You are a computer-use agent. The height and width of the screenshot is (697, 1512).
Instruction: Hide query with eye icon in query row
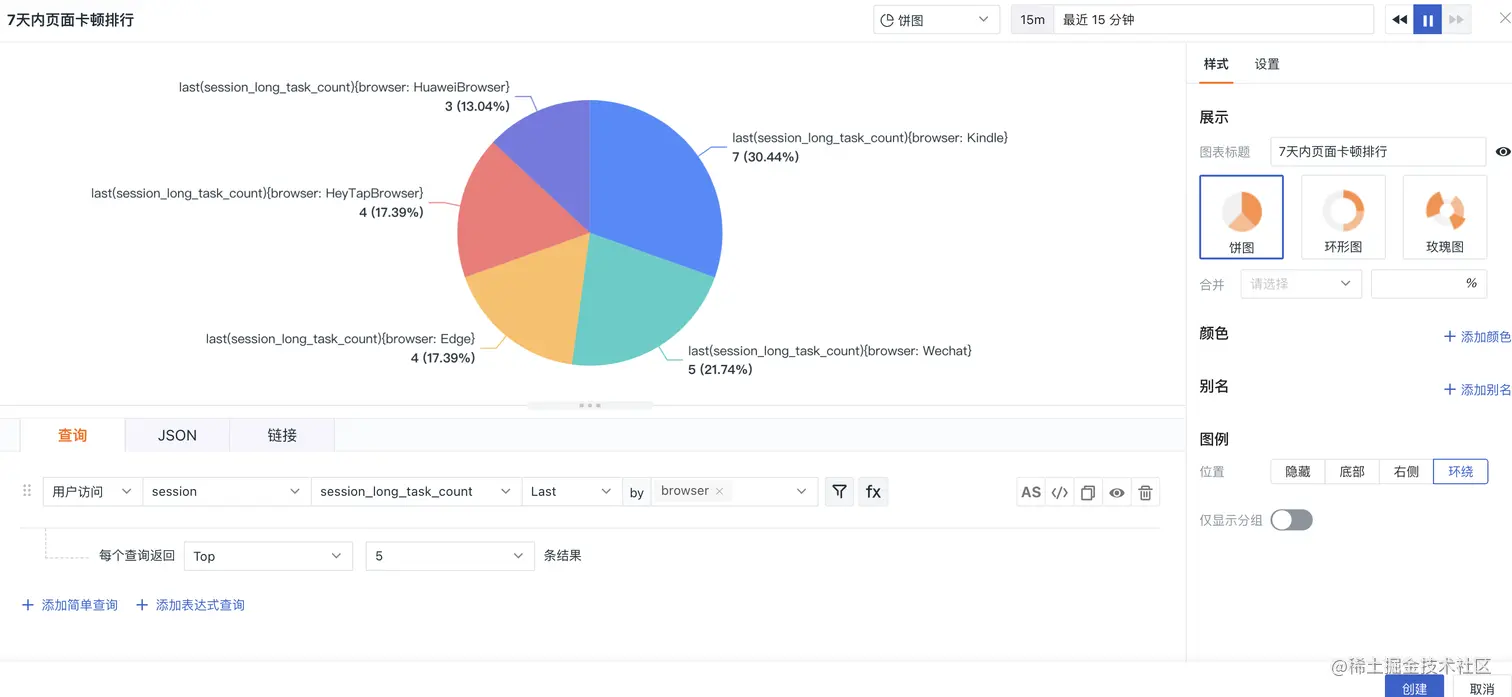coord(1117,492)
